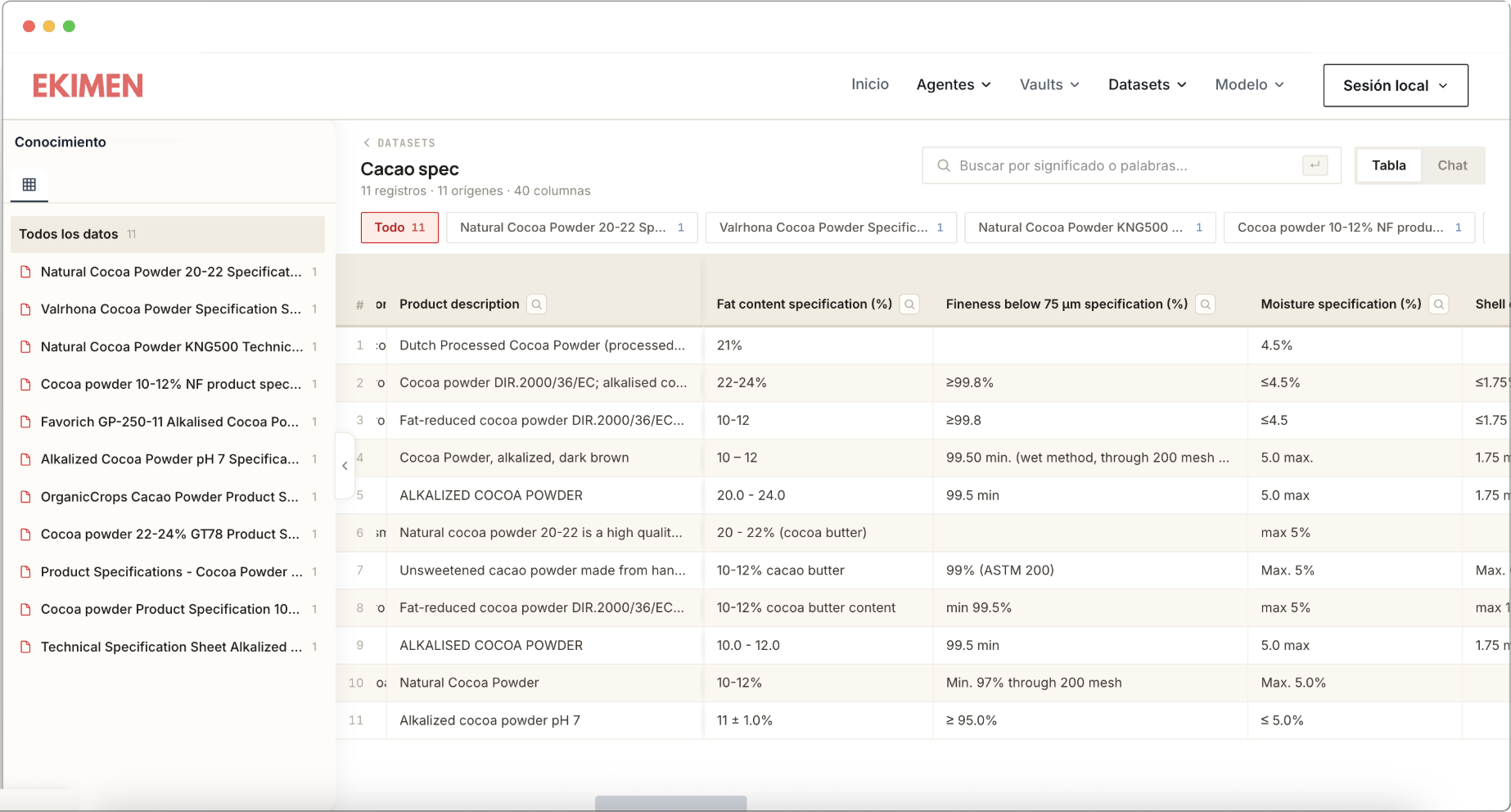
Task: Click the search by meaning or words field
Action: point(1131,165)
